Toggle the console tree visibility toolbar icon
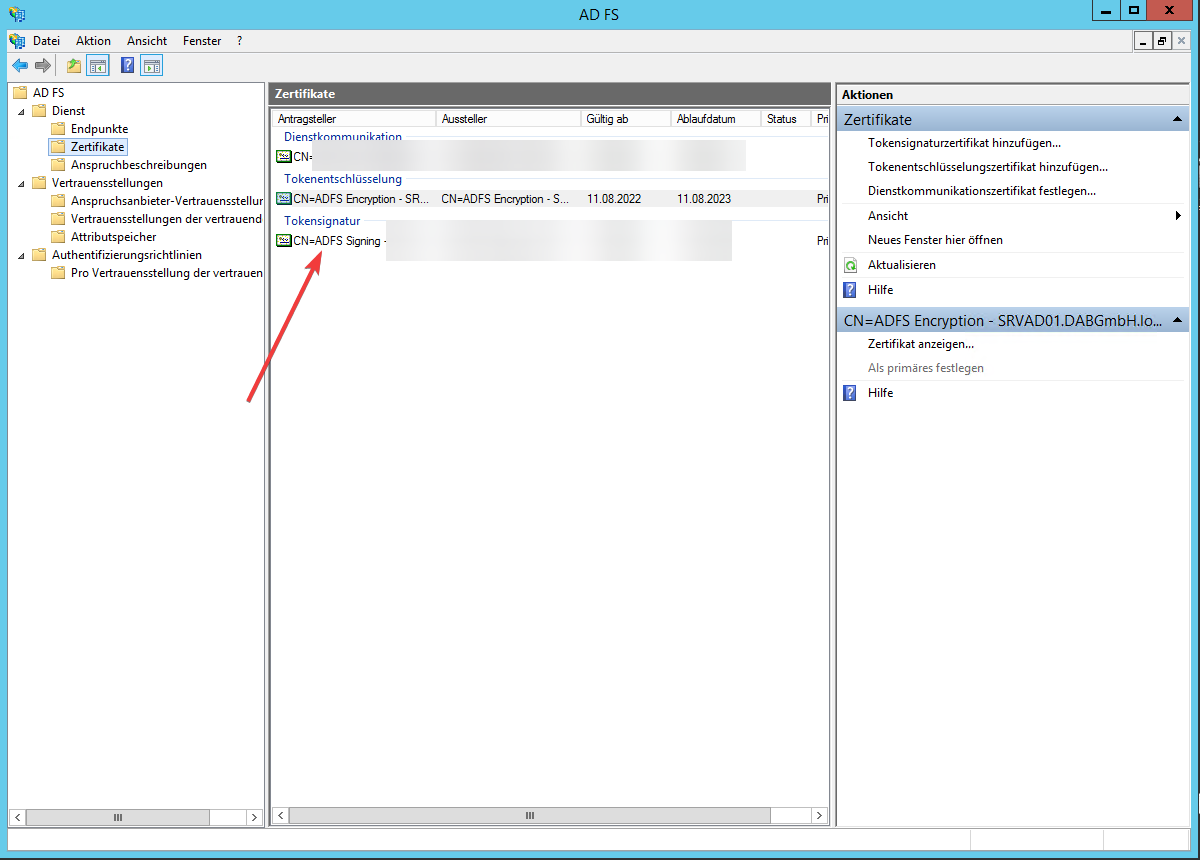1200x860 pixels. 97,65
